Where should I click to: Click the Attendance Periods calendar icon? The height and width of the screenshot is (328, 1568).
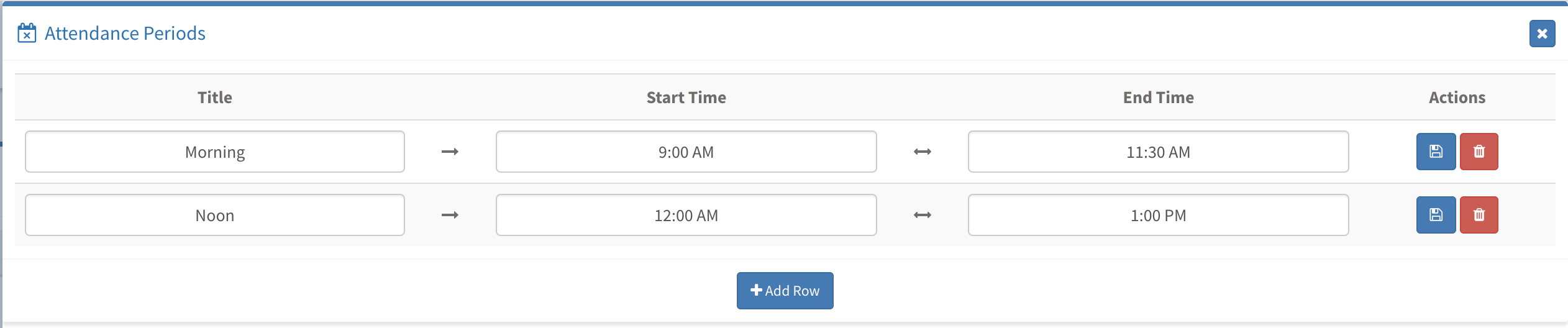coord(27,33)
